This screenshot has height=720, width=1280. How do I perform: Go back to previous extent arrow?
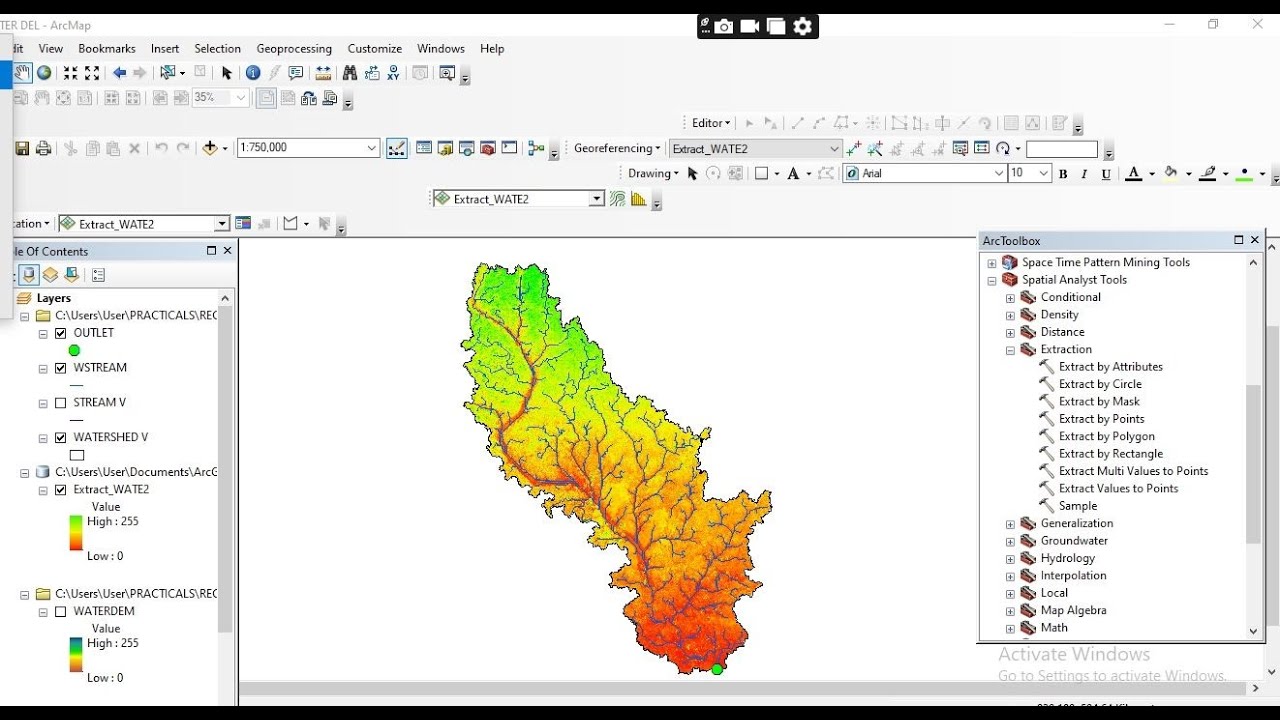click(x=119, y=73)
